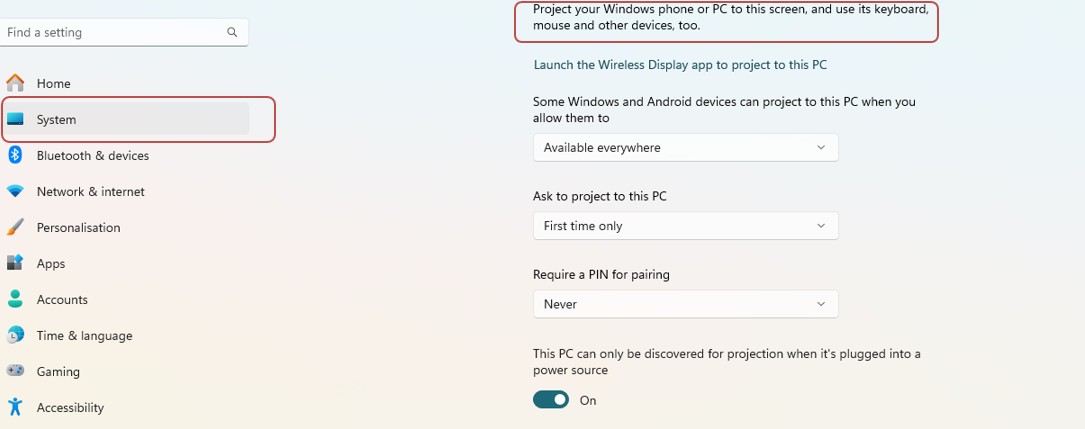Screen dimensions: 1085x429
Task: Toggle off the plugged-in discovery switch
Action: [551, 400]
